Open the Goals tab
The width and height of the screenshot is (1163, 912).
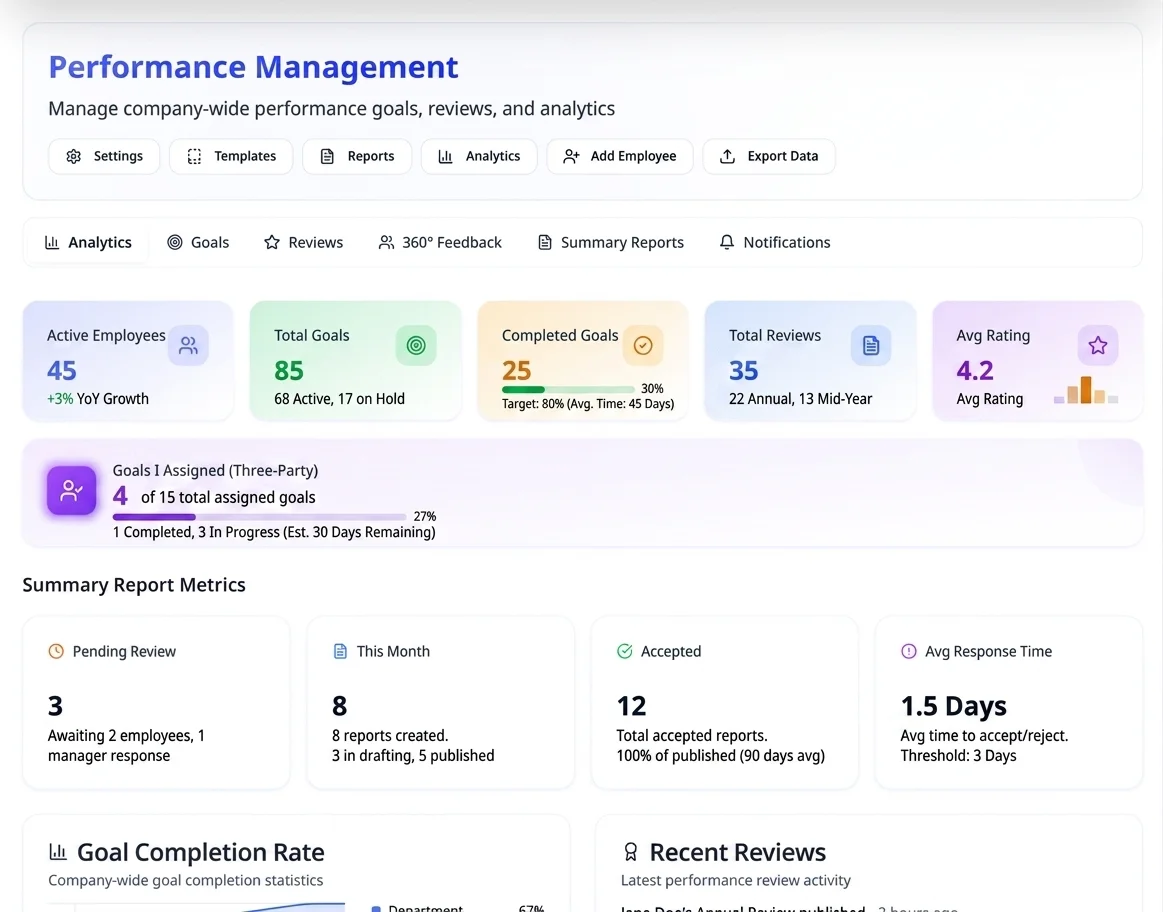pyautogui.click(x=198, y=242)
